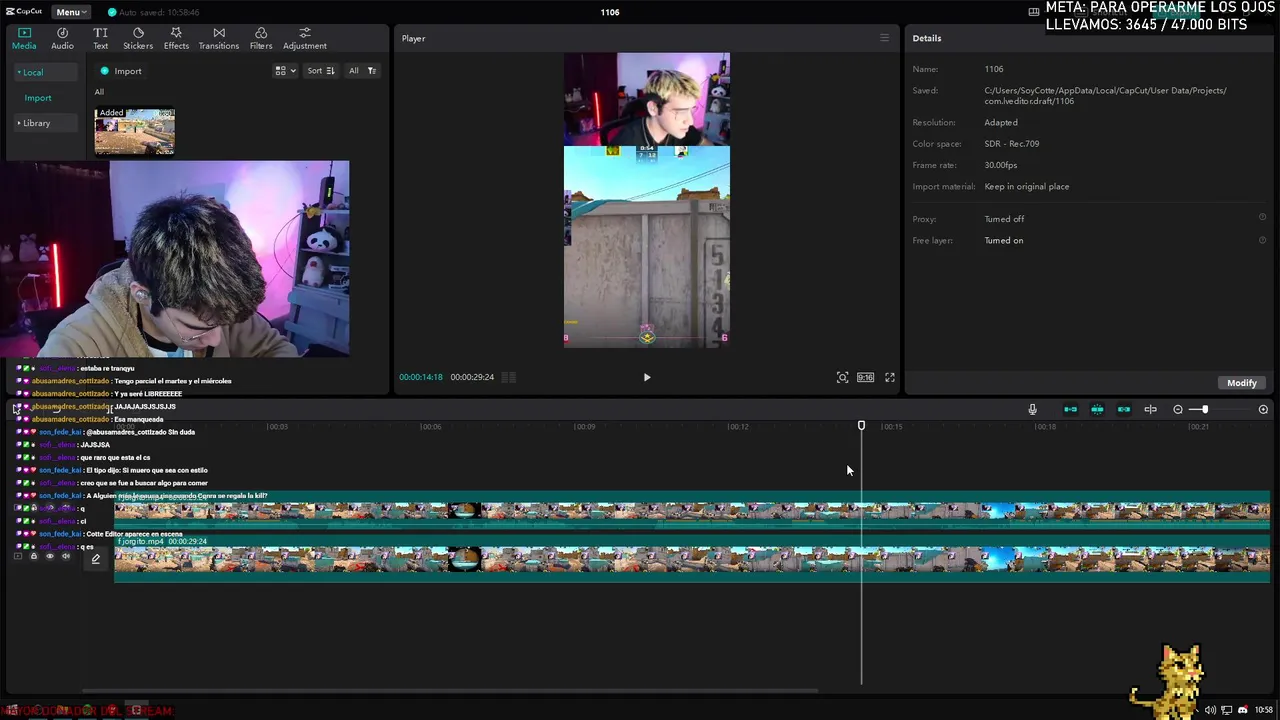
Task: Open the Filters tab
Action: click(261, 38)
